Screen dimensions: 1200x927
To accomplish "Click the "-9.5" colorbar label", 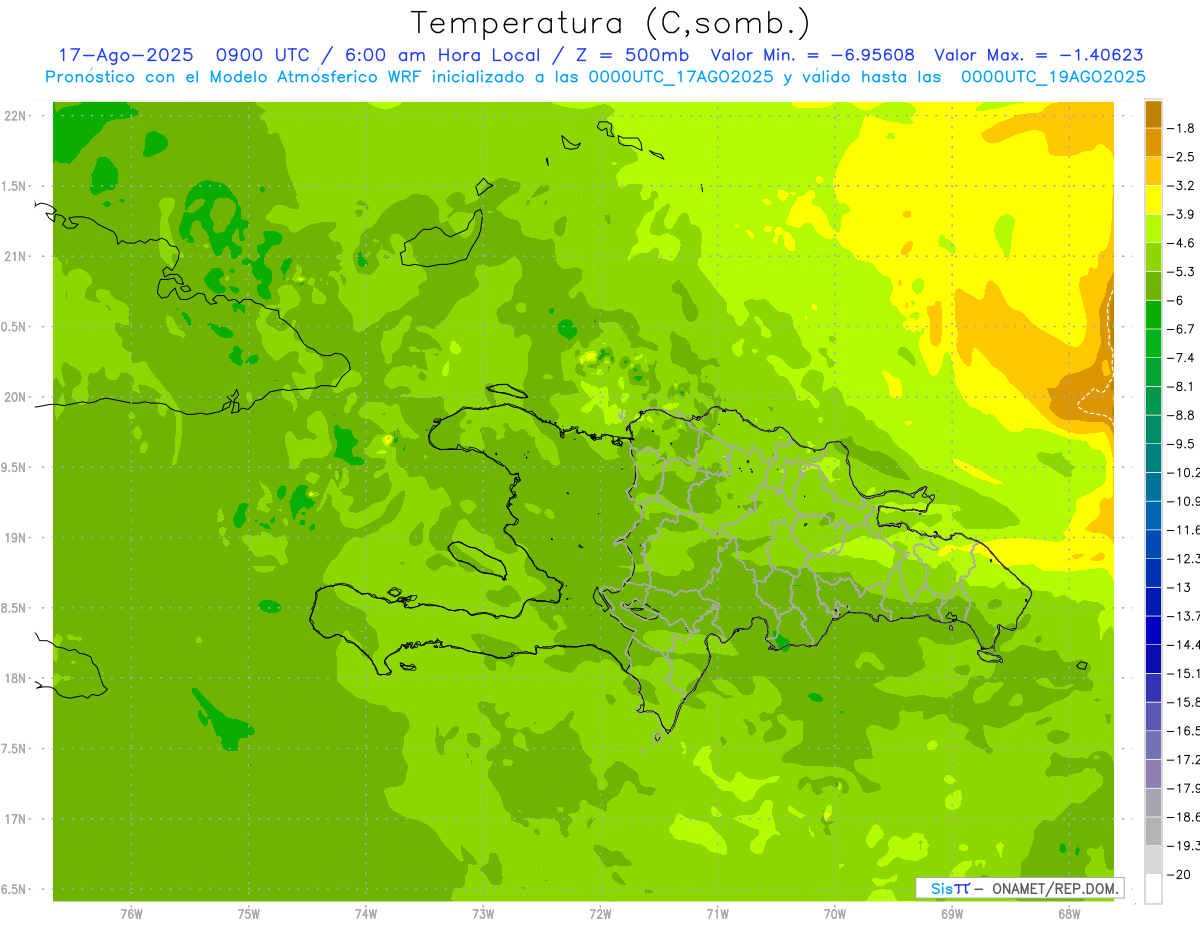I will (1183, 443).
